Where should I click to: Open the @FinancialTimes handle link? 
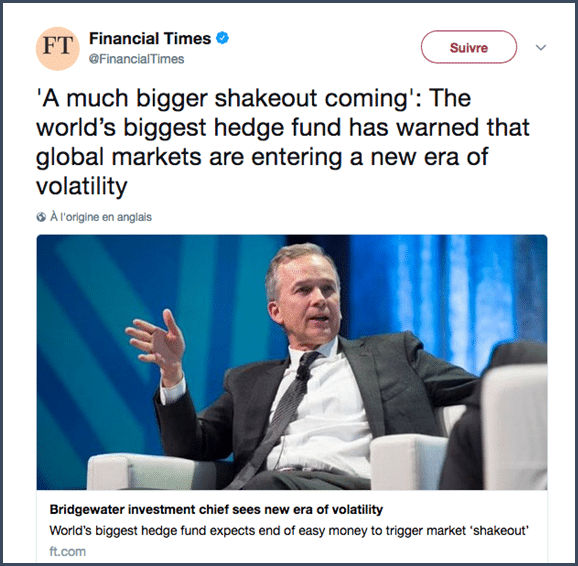coord(136,59)
